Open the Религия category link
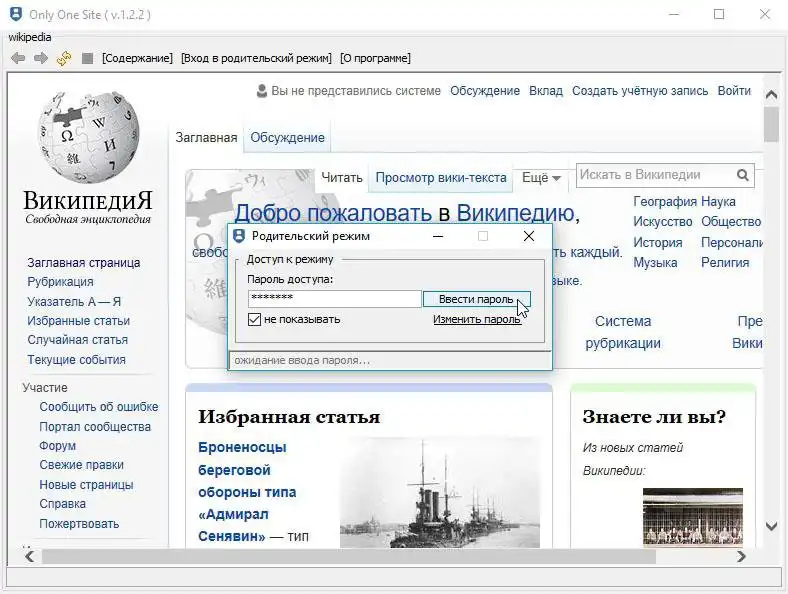 tap(725, 263)
